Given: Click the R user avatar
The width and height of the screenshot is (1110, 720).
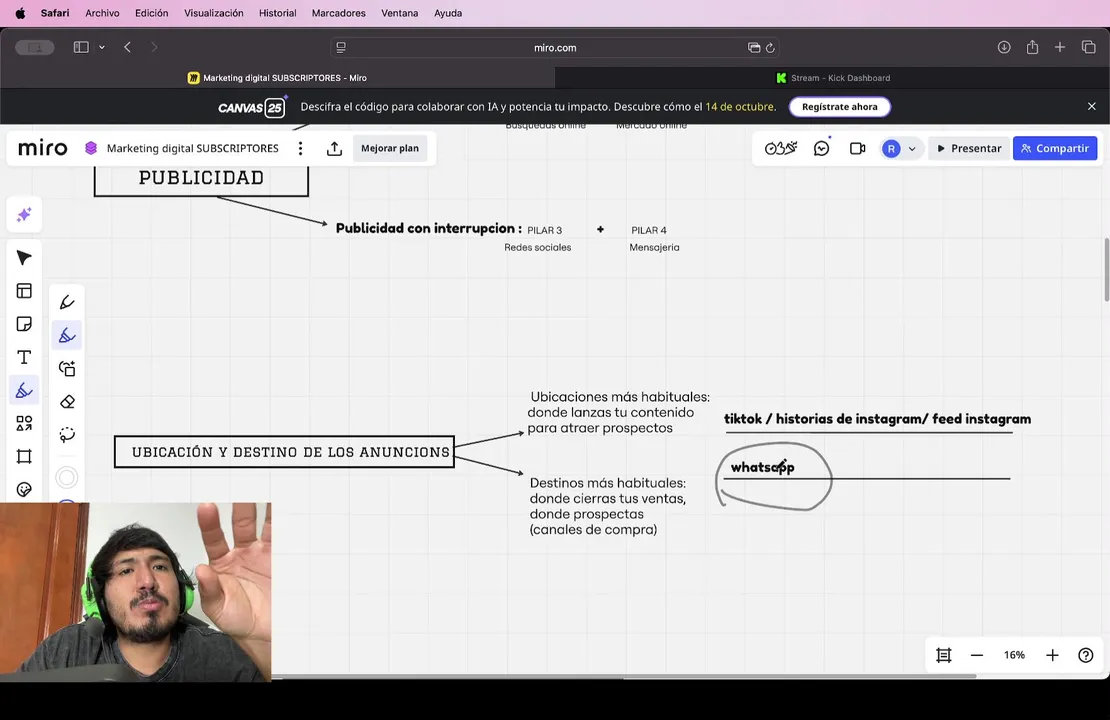Looking at the screenshot, I should 891,149.
